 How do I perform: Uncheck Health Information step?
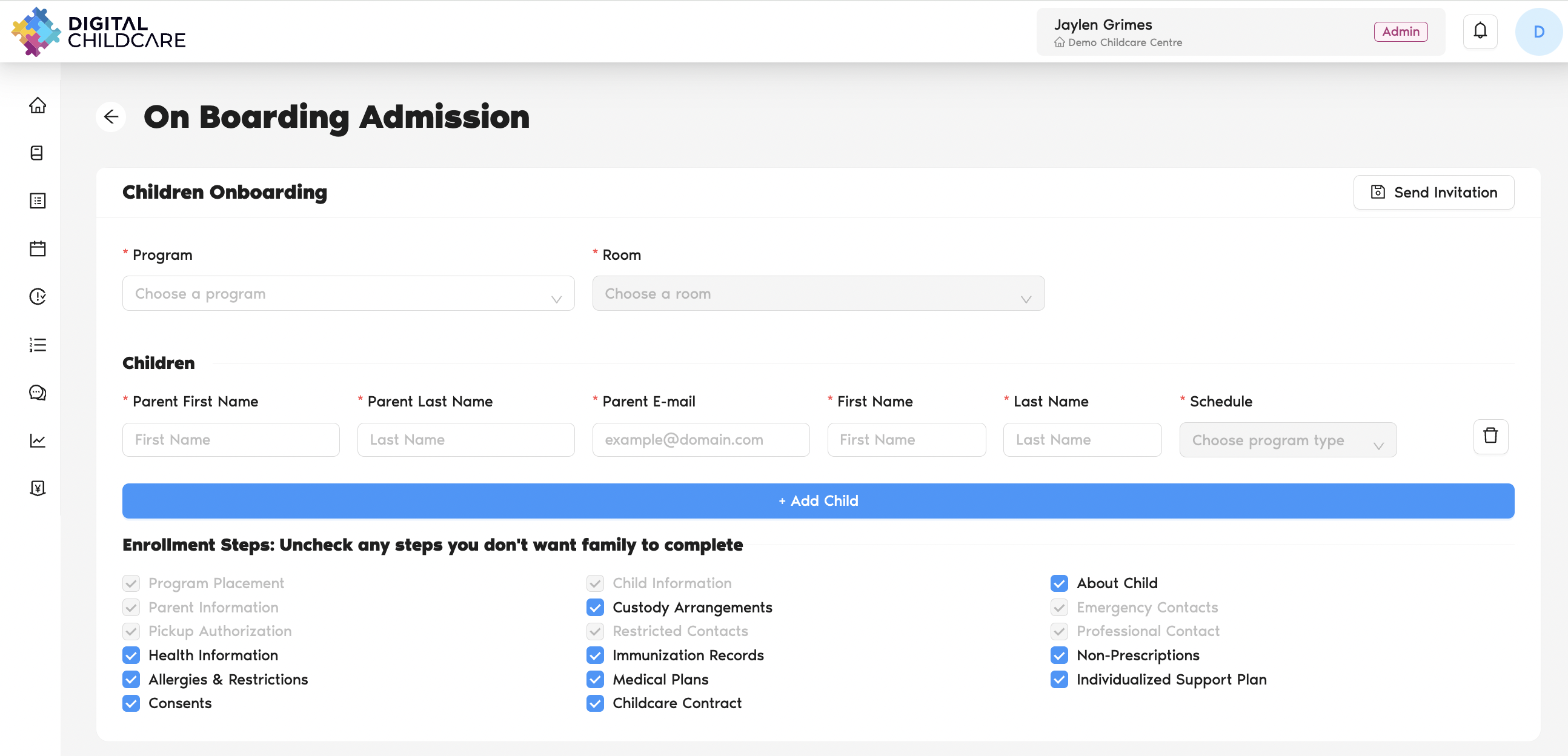click(x=131, y=655)
